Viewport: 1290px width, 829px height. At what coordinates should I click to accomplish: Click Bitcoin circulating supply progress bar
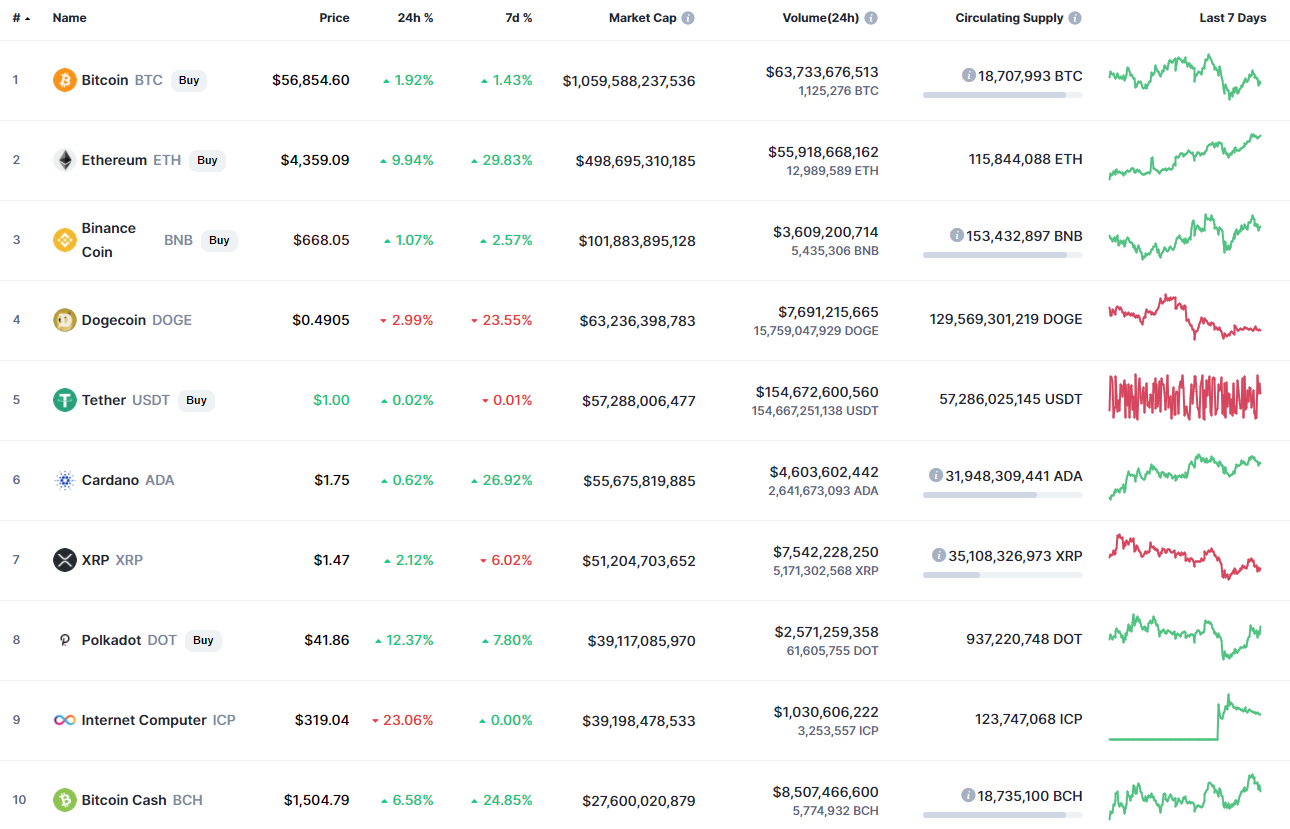pos(1003,95)
